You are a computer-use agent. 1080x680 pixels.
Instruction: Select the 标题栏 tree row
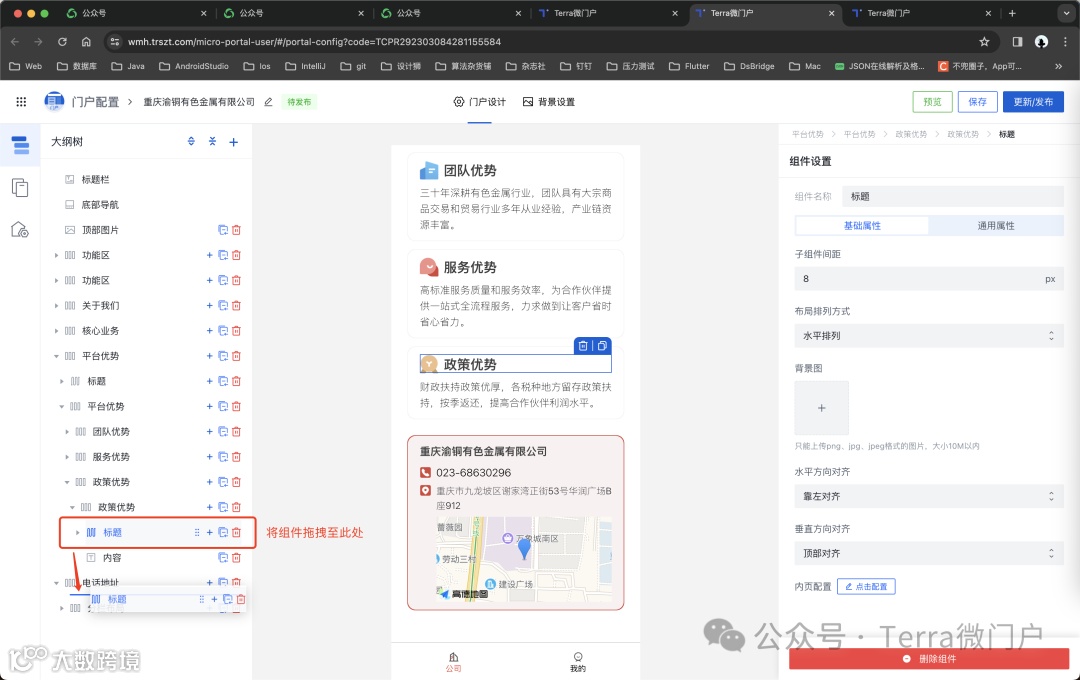pos(146,179)
